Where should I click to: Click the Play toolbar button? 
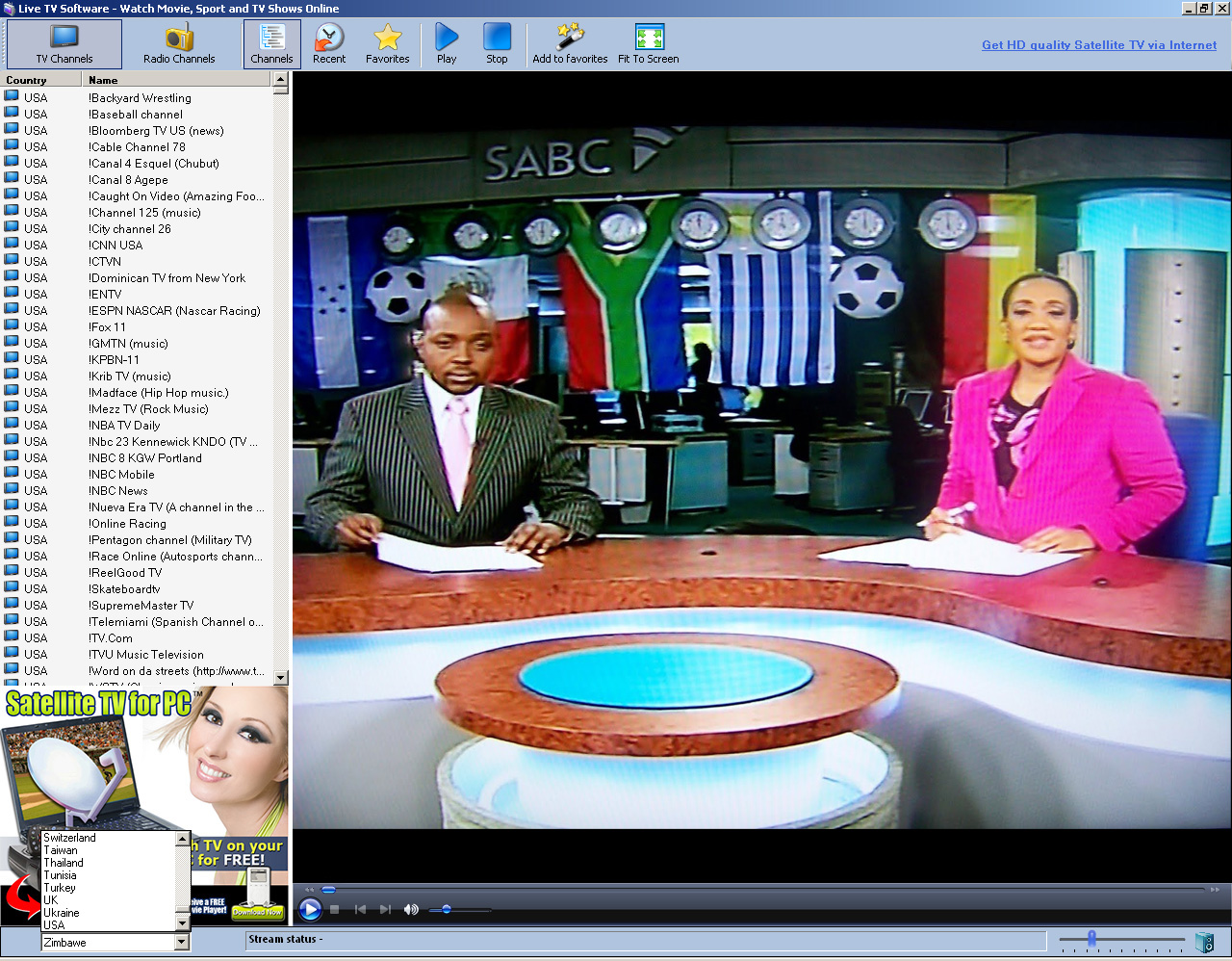pyautogui.click(x=447, y=44)
